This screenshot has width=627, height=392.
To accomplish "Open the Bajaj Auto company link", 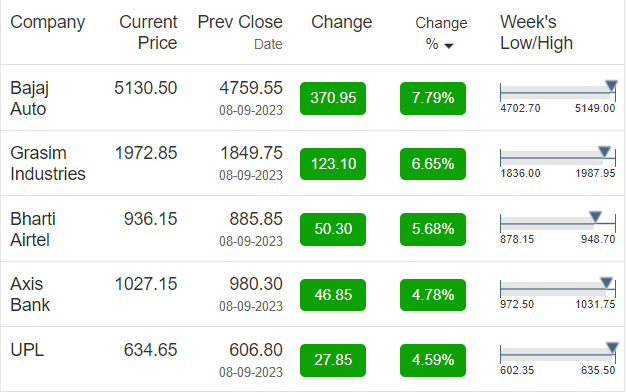I will (29, 98).
